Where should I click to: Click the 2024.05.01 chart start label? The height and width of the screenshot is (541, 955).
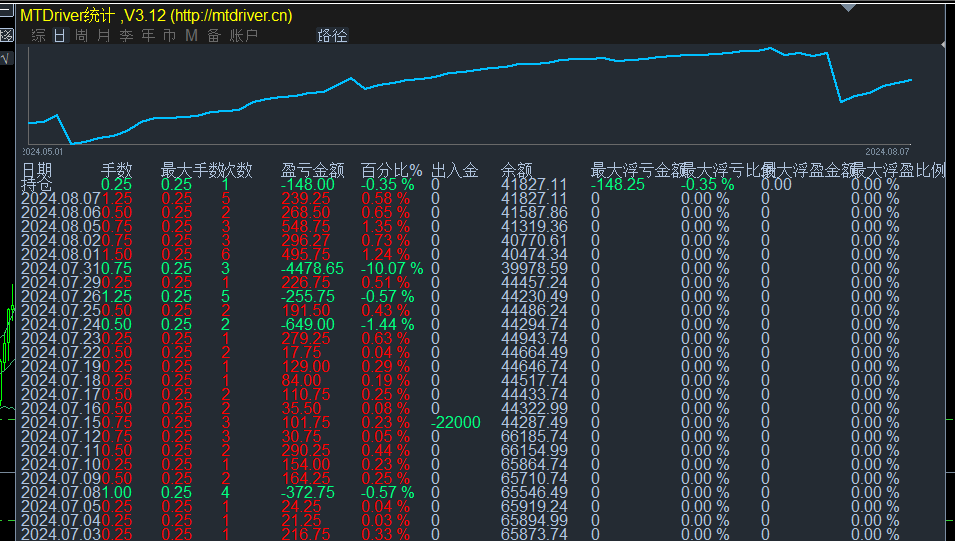[x=43, y=152]
